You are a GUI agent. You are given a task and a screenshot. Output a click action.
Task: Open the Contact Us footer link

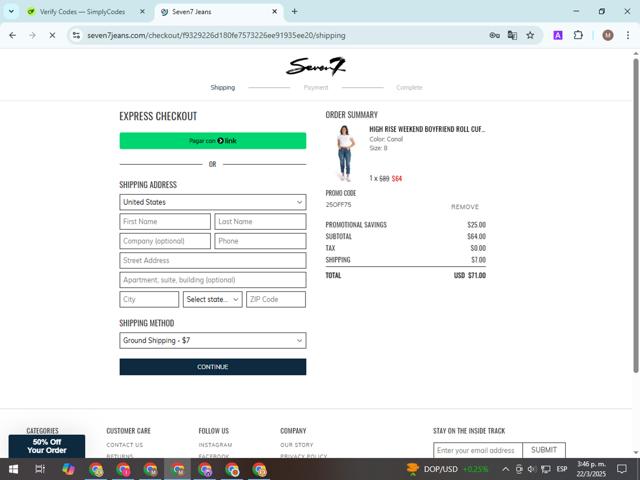point(125,445)
